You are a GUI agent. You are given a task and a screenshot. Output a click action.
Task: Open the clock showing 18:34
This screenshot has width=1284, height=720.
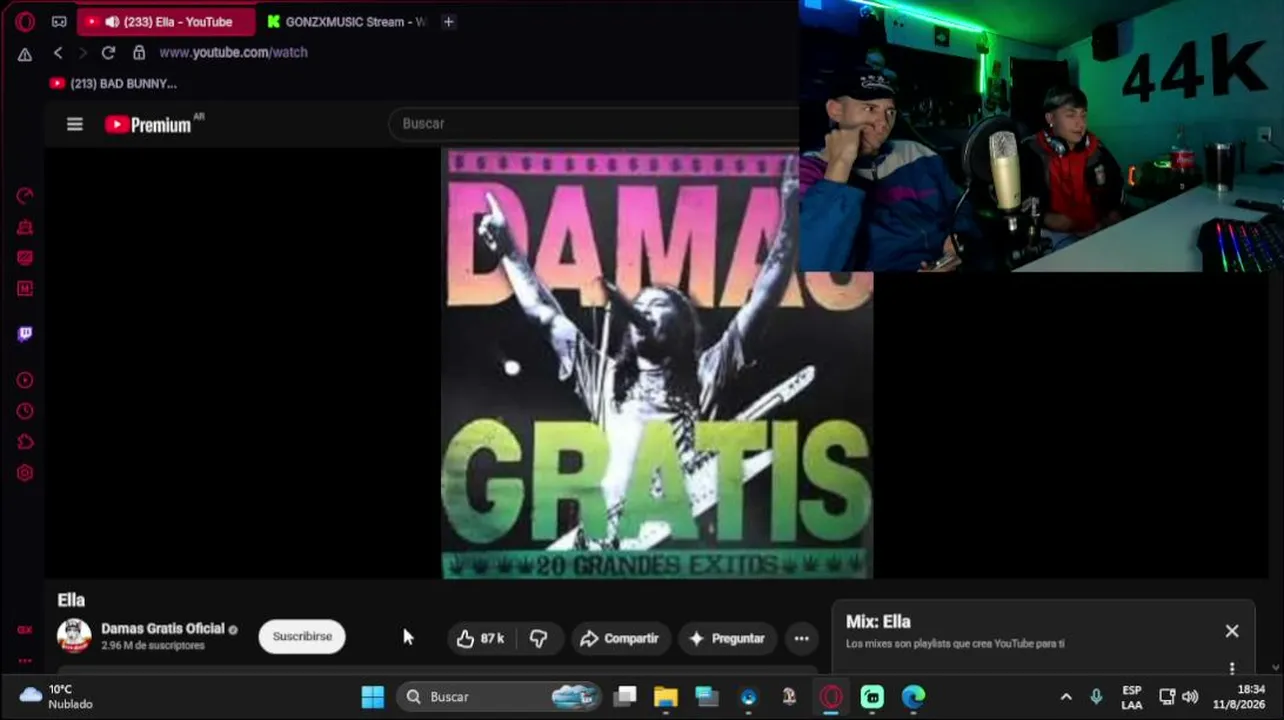tap(1239, 697)
